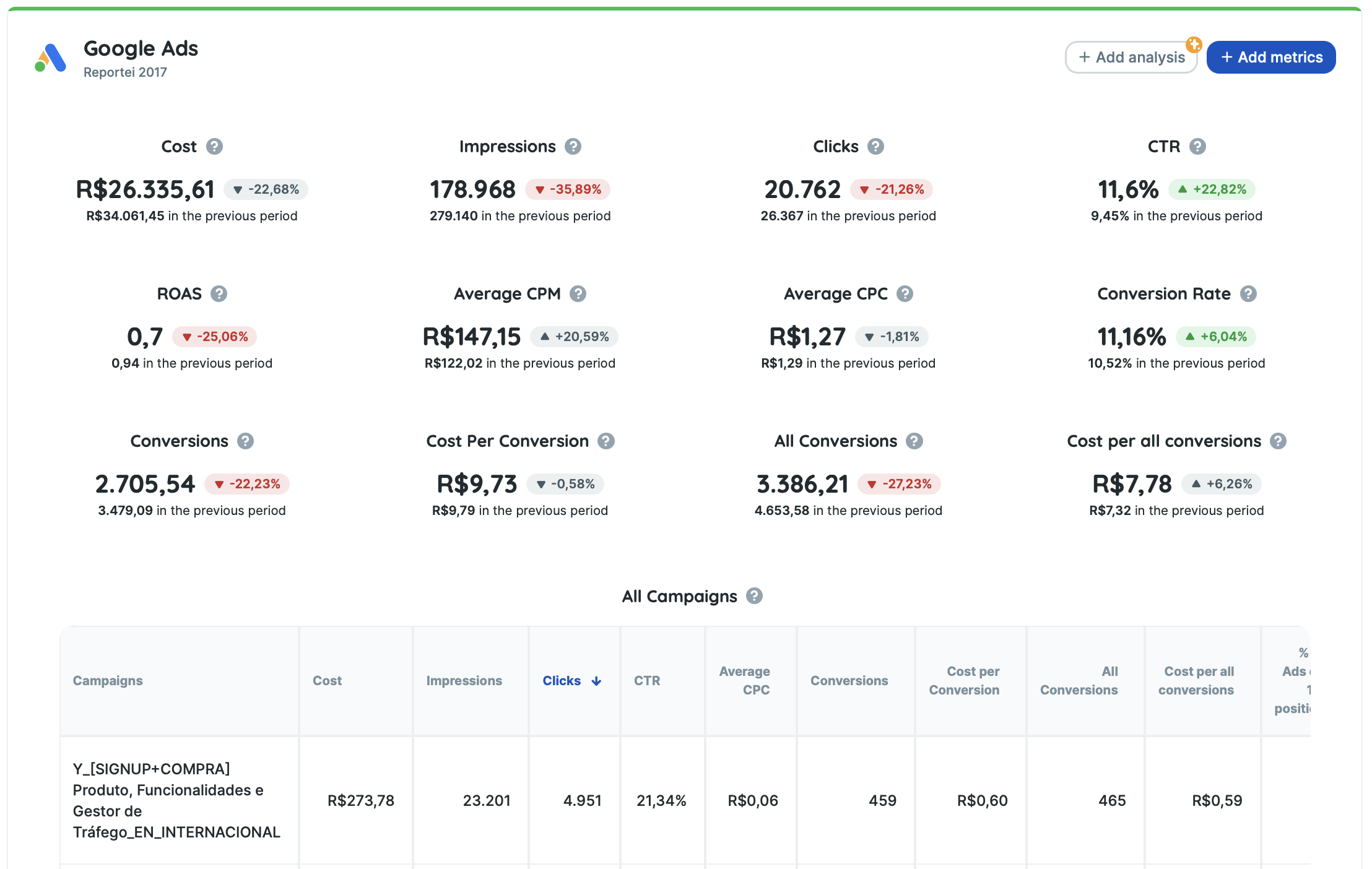1372x869 pixels.
Task: Click the Google Ads logo icon
Action: coord(51,58)
